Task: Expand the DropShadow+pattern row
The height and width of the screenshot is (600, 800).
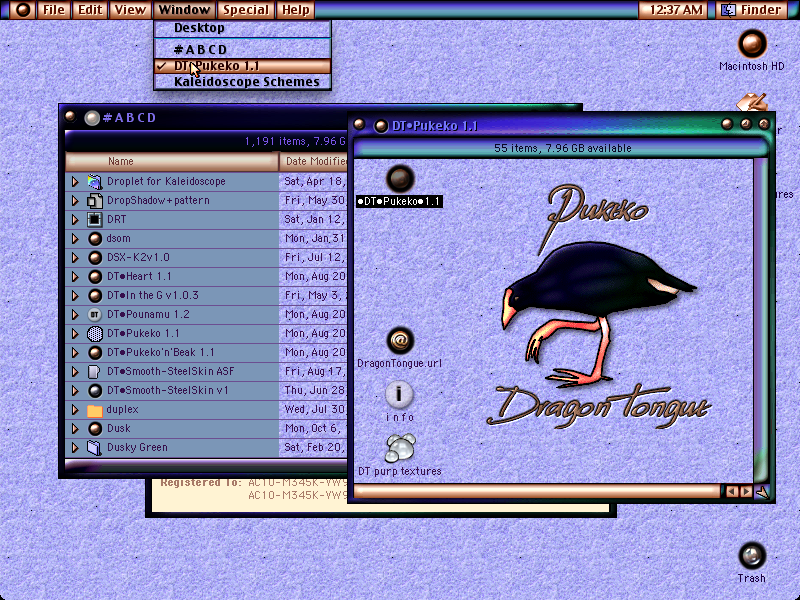Action: pos(75,201)
